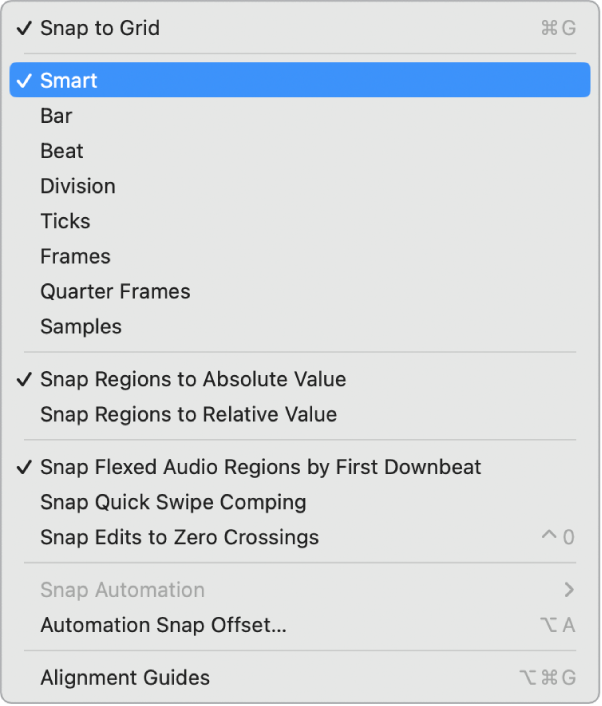Set snap mode to Beat
602x706 pixels.
coord(62,151)
